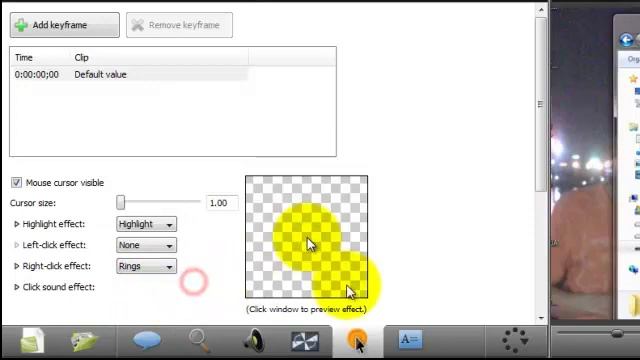This screenshot has width=640, height=360.
Task: Click the green plus icon on Add keyframe
Action: point(21,25)
